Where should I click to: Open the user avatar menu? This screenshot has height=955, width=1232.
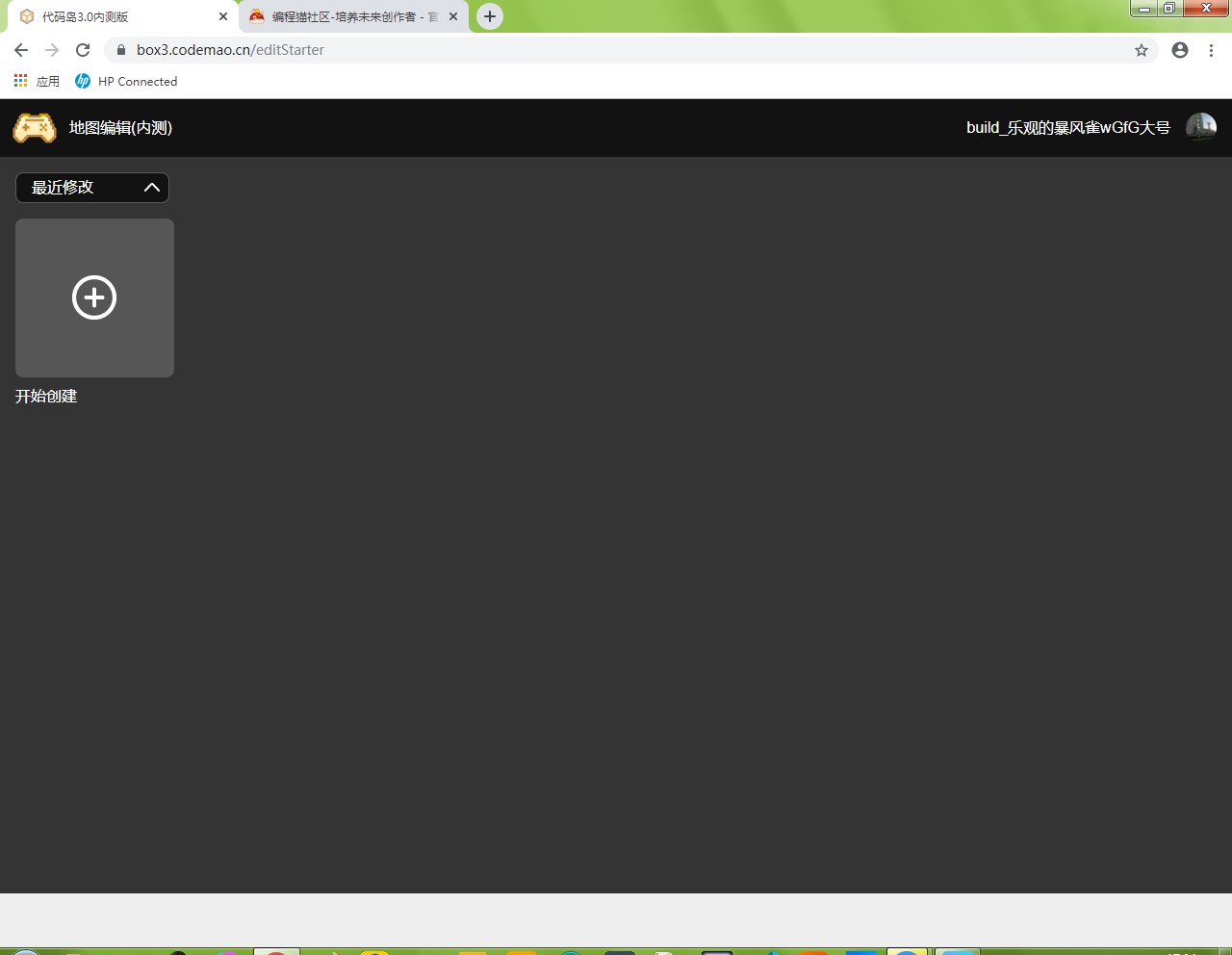coord(1200,127)
